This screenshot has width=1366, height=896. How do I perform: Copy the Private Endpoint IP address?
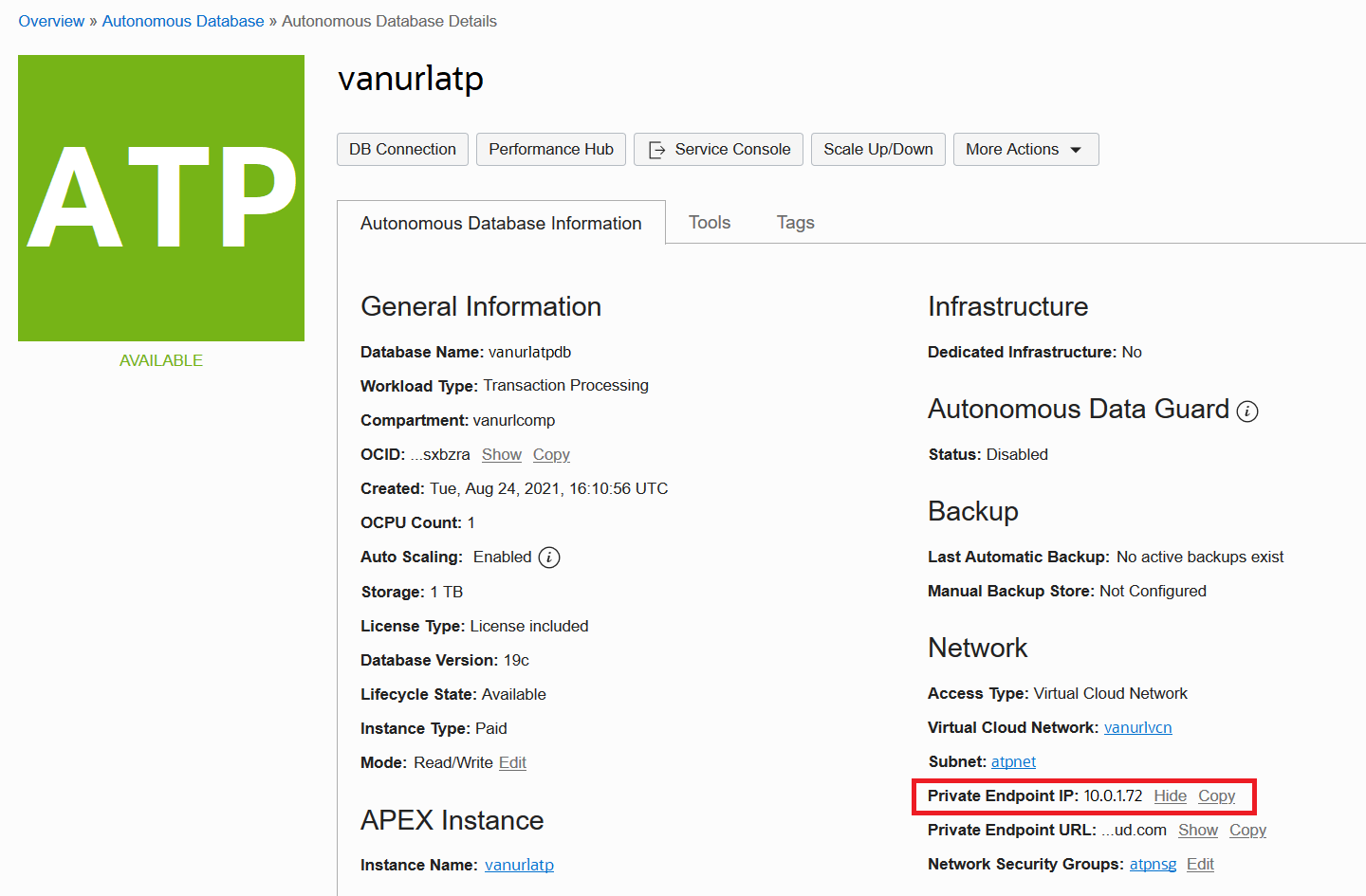click(x=1216, y=795)
